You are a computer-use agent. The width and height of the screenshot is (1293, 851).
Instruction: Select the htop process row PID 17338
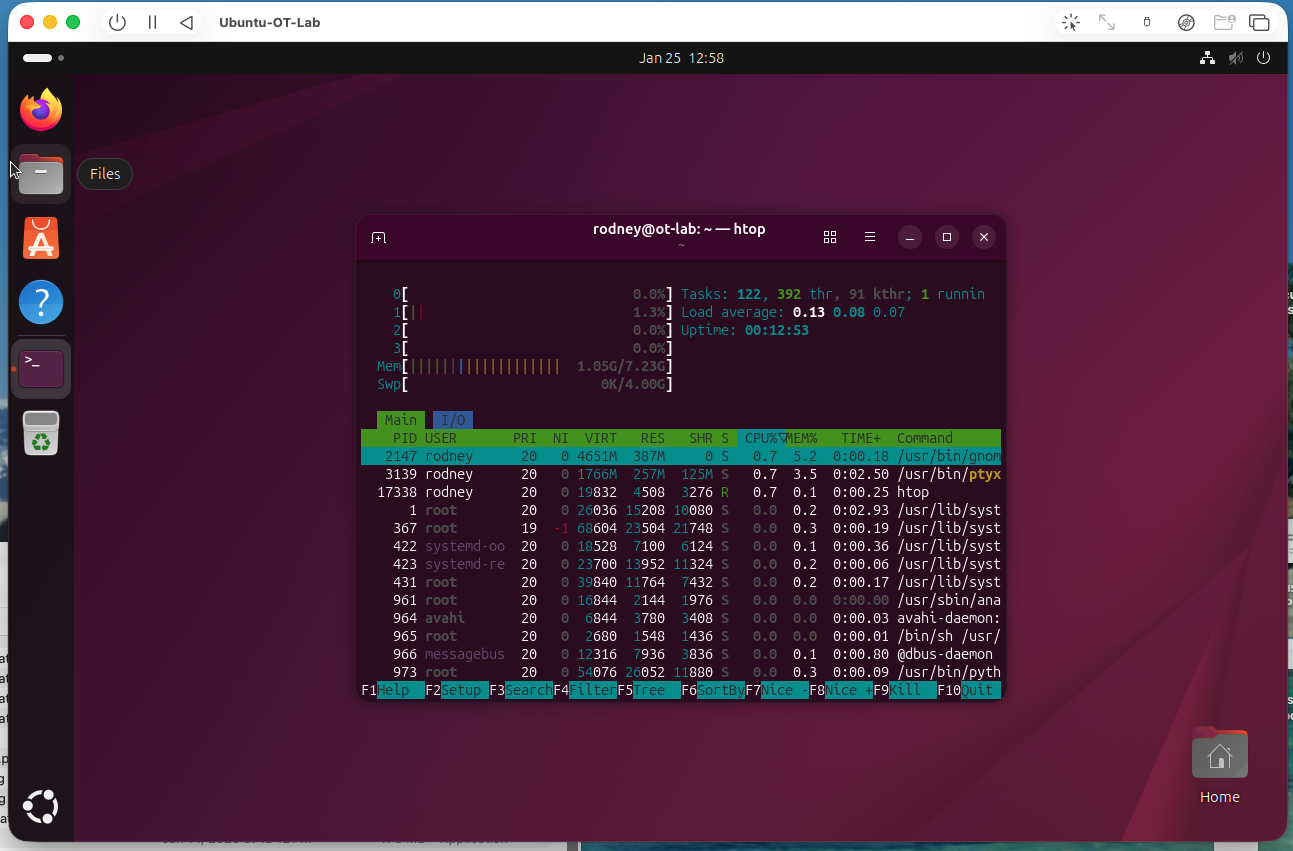tap(600, 492)
